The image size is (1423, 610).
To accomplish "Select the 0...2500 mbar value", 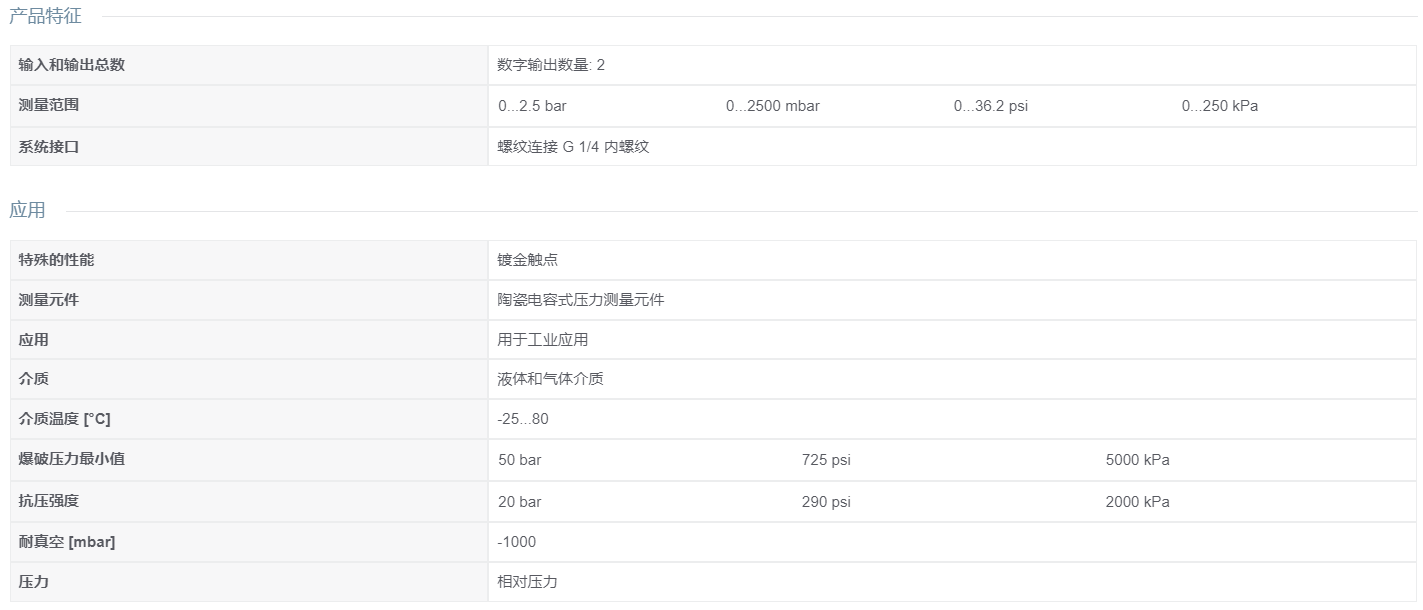I will pos(772,106).
